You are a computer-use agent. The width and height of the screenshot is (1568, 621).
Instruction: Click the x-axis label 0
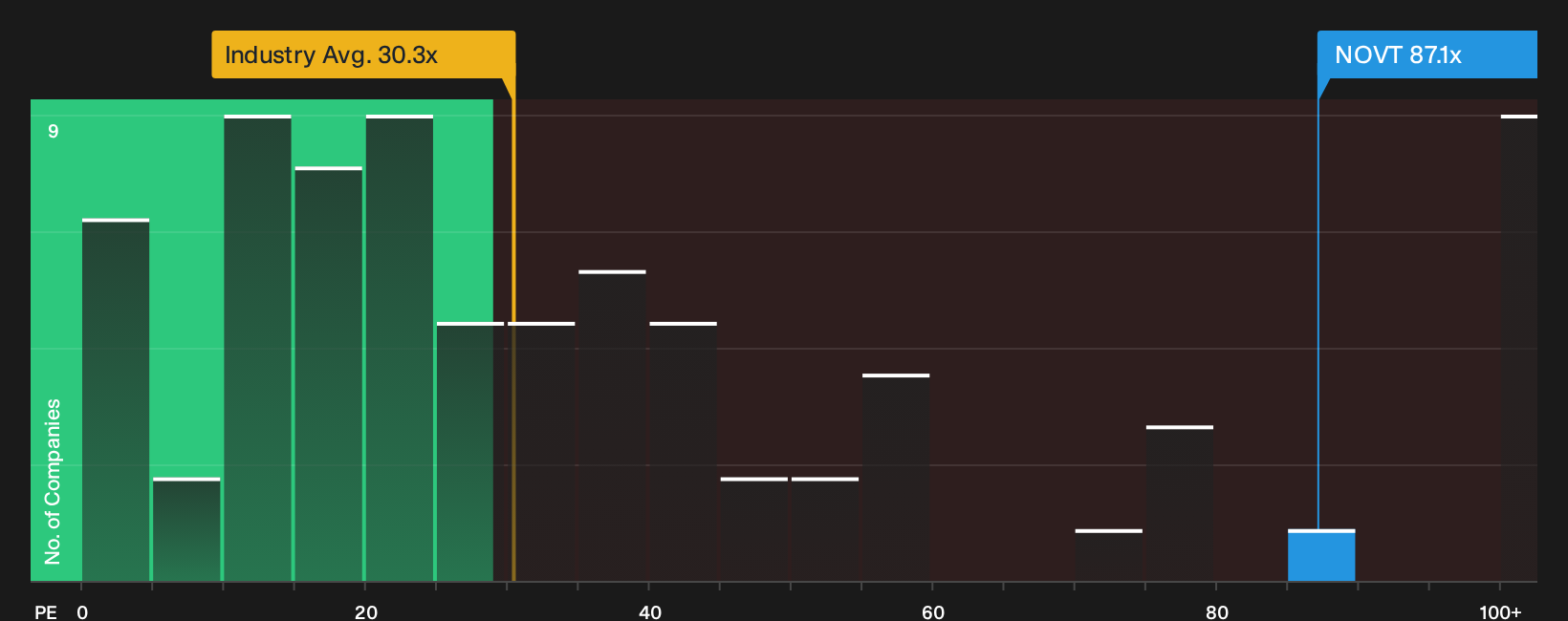pos(82,611)
